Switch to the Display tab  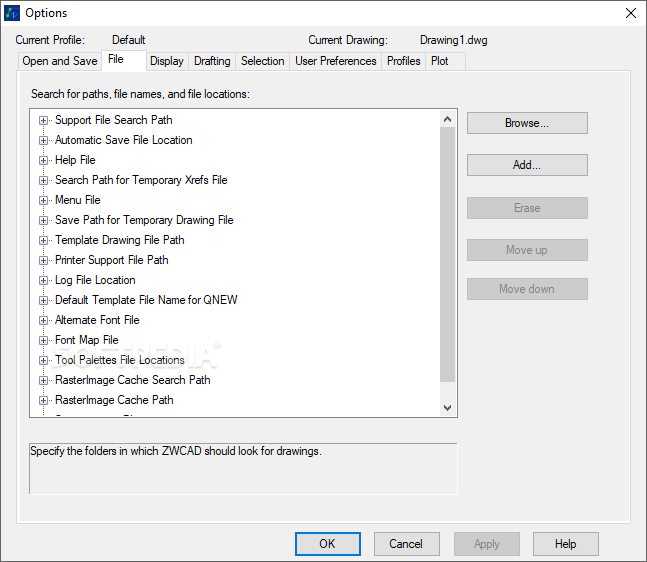click(167, 61)
